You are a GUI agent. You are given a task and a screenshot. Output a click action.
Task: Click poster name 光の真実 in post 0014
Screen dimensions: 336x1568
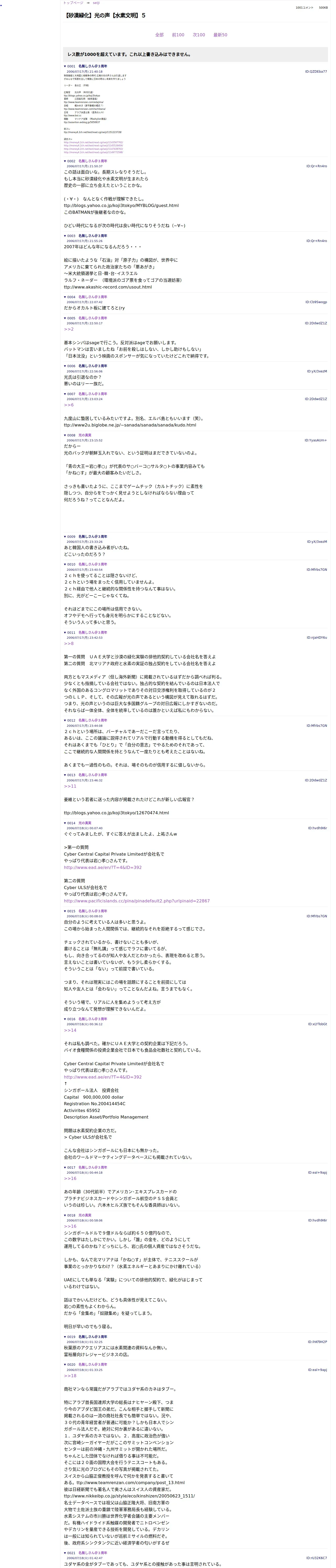coord(85,823)
